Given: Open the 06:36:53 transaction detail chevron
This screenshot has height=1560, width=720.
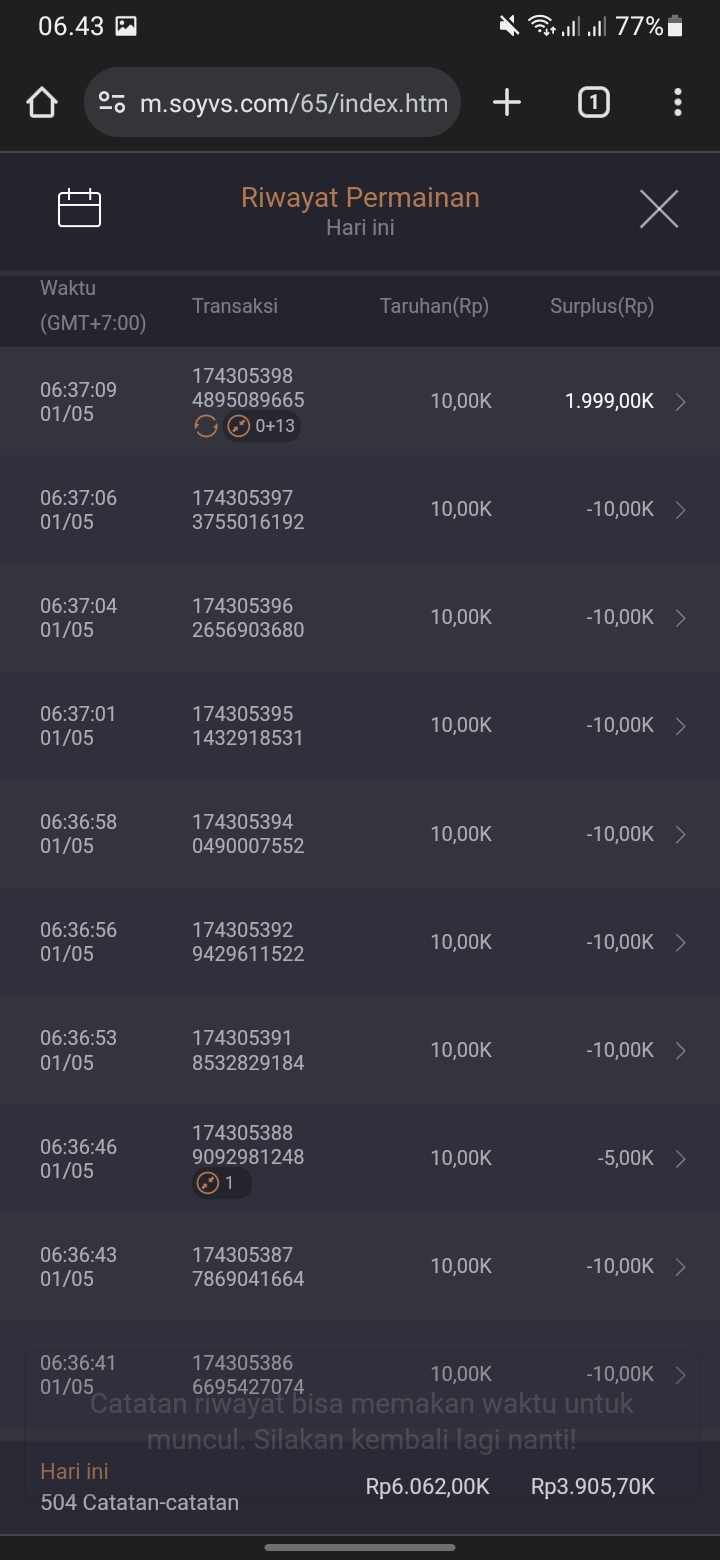Looking at the screenshot, I should pyautogui.click(x=681, y=1050).
